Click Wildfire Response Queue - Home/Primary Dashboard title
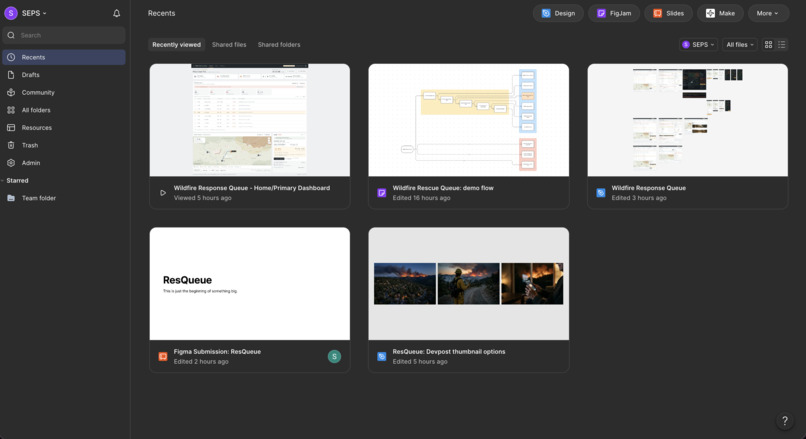806x439 pixels. (x=252, y=188)
